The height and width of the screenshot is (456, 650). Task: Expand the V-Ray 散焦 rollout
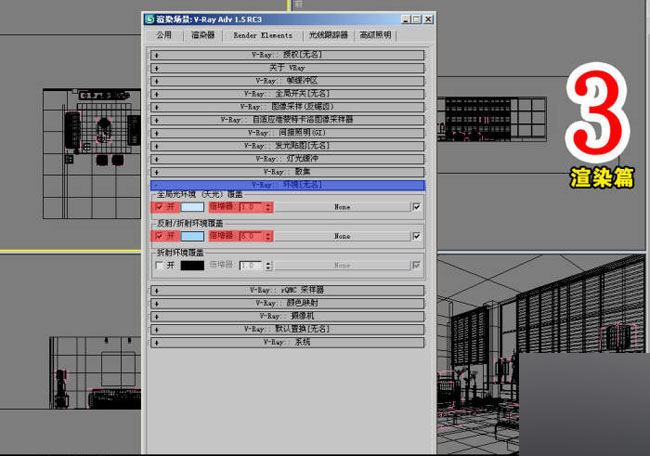coord(287,172)
